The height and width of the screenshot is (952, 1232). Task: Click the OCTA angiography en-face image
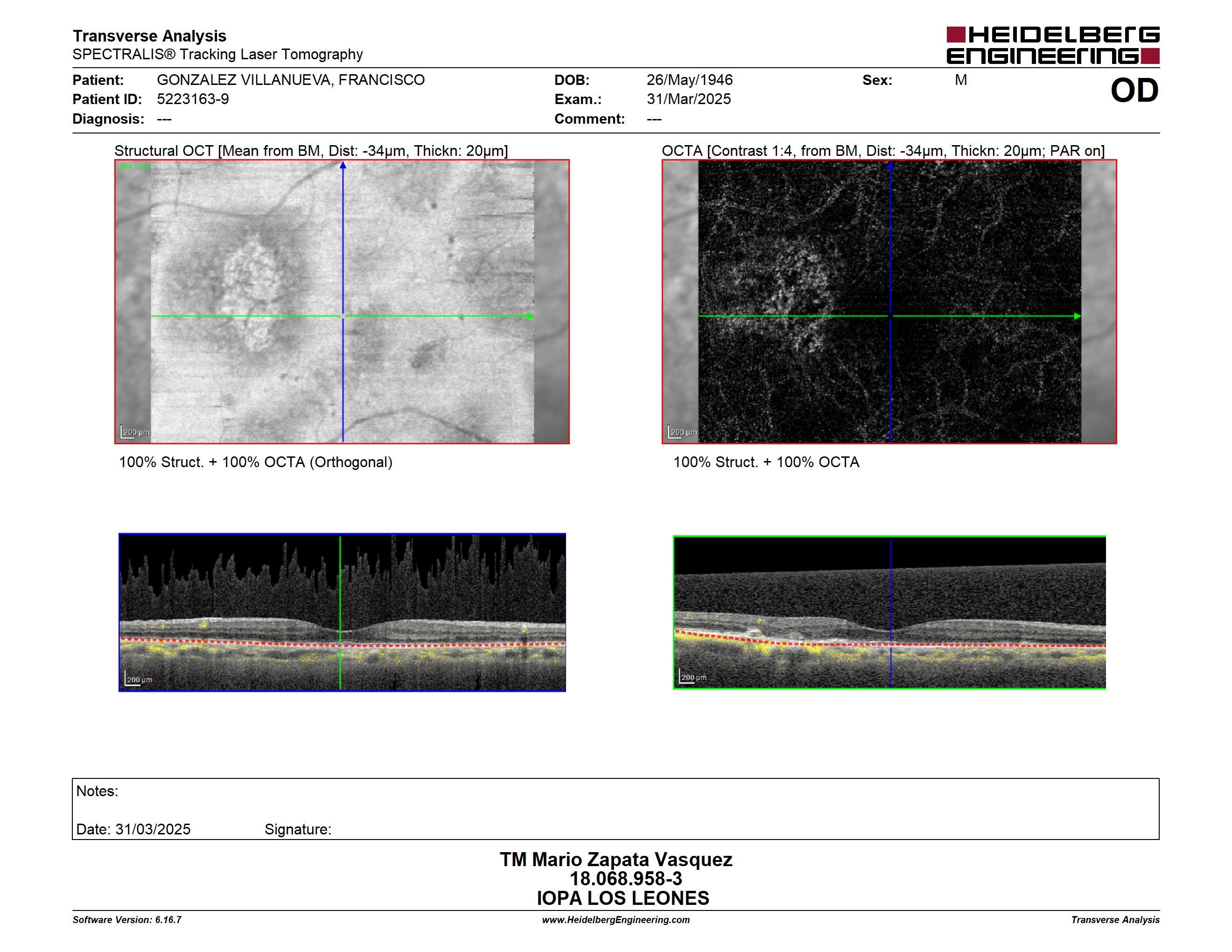889,302
